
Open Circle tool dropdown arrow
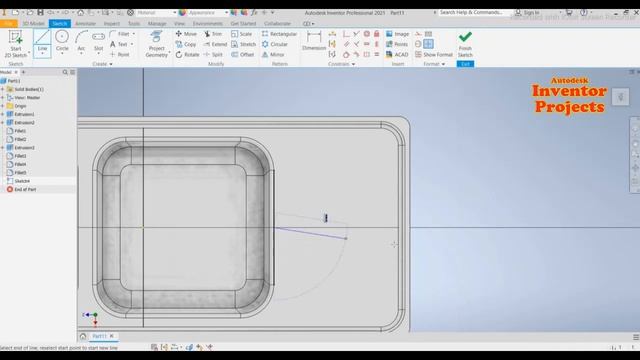tap(62, 54)
